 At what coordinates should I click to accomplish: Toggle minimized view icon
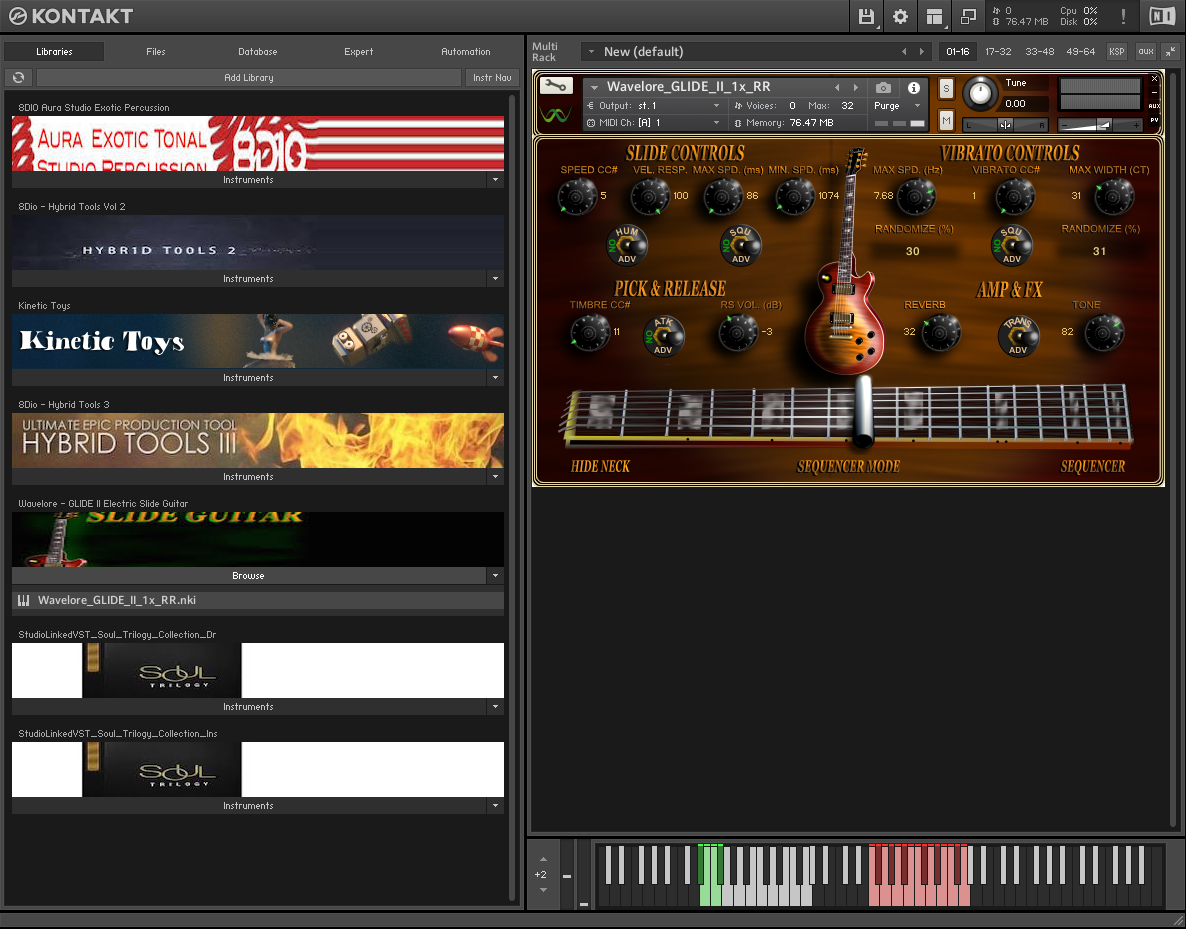[x=967, y=17]
